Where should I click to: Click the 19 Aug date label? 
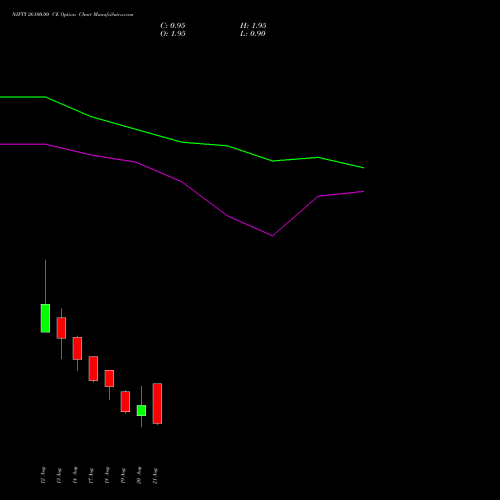(123, 475)
